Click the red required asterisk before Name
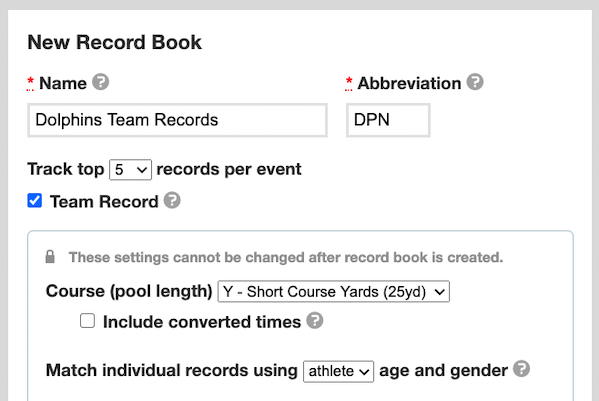 [31, 82]
